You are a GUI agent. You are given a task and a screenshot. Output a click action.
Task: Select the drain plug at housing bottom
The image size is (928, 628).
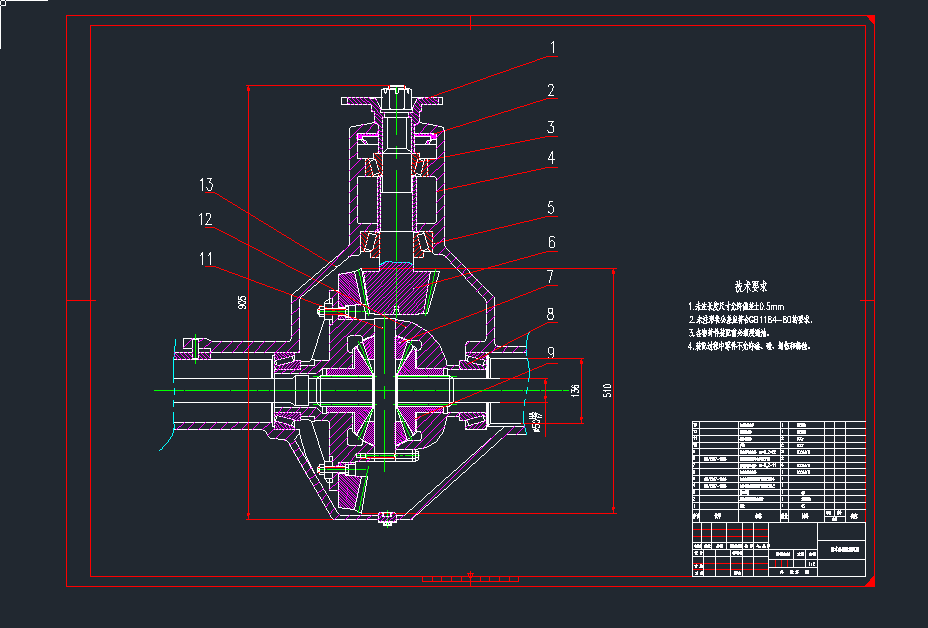coord(386,517)
